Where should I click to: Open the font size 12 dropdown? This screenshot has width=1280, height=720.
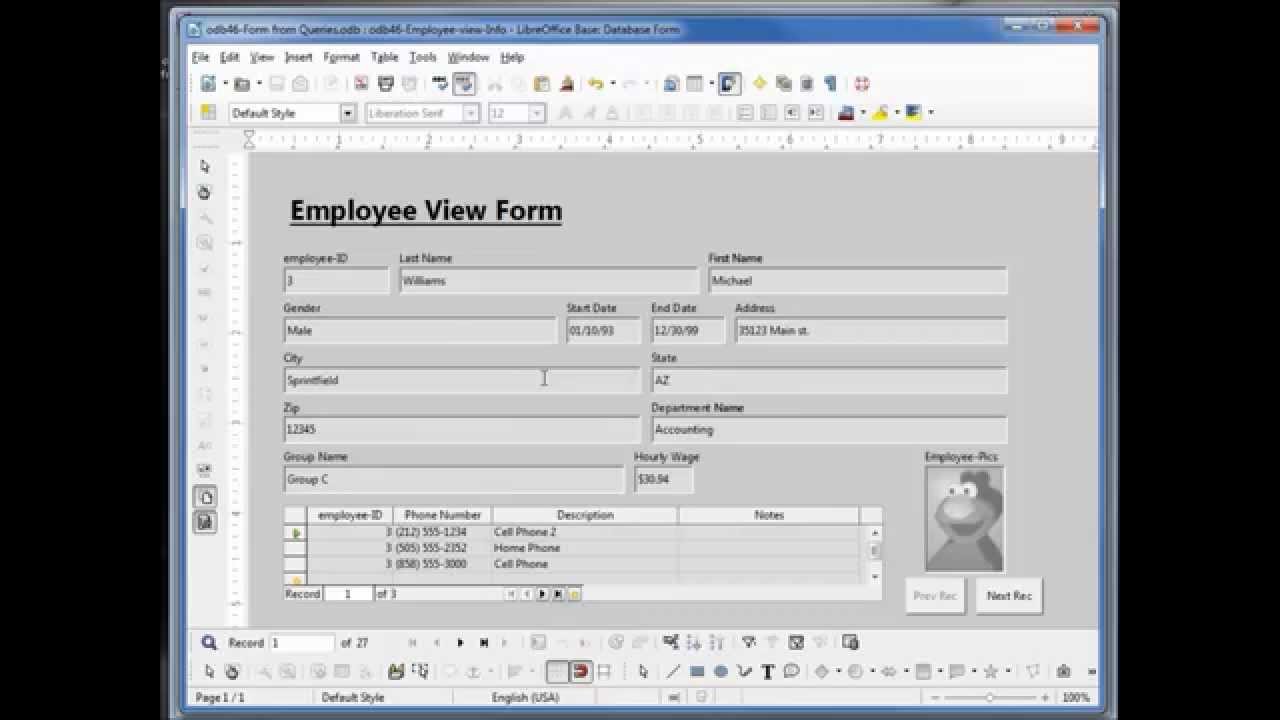537,113
